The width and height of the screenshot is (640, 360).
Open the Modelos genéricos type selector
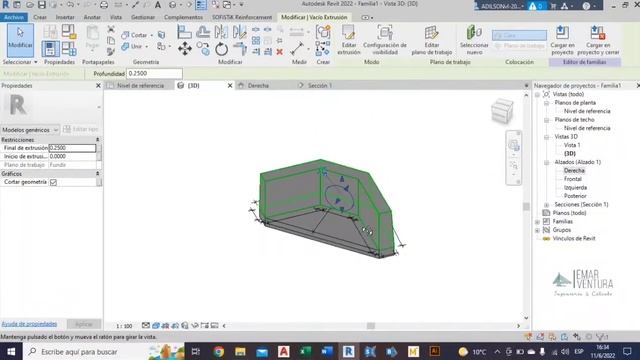click(30, 130)
